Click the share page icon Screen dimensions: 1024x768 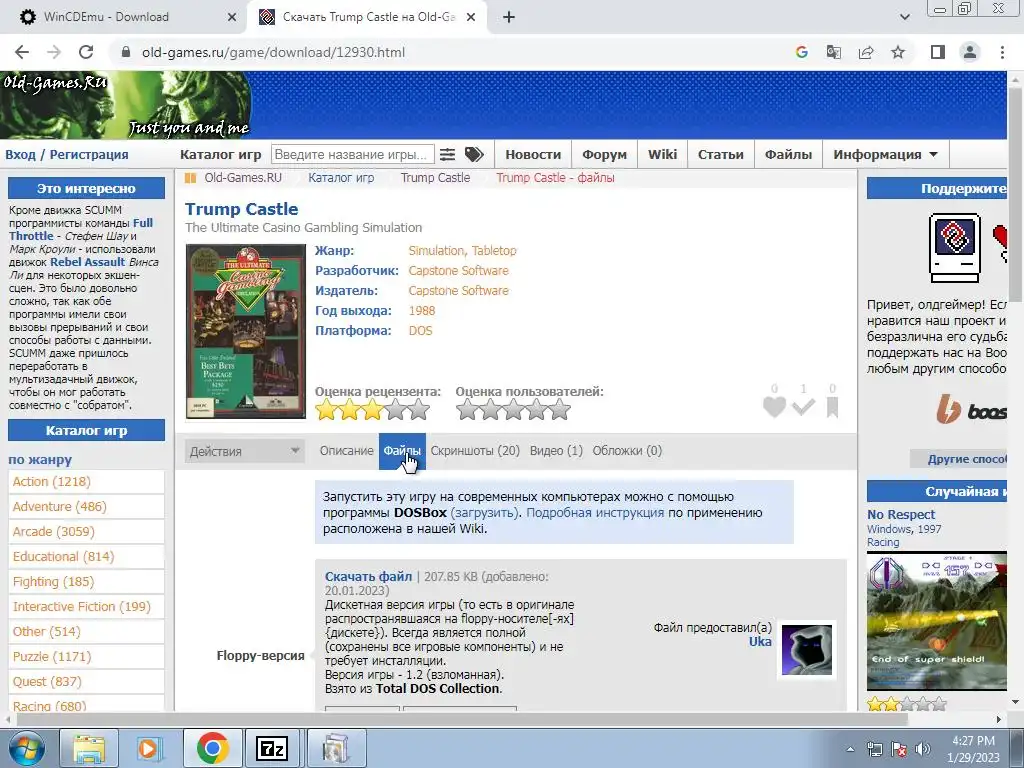tap(866, 52)
